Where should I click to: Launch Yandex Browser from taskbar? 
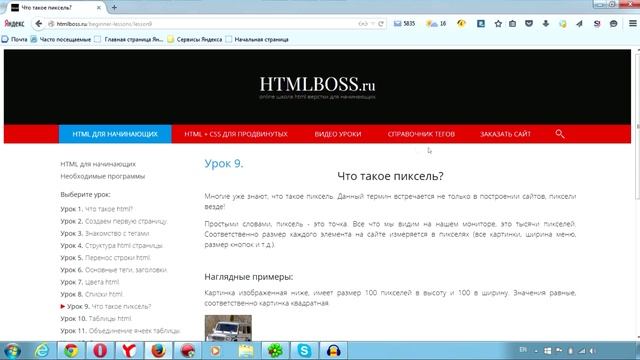click(129, 351)
